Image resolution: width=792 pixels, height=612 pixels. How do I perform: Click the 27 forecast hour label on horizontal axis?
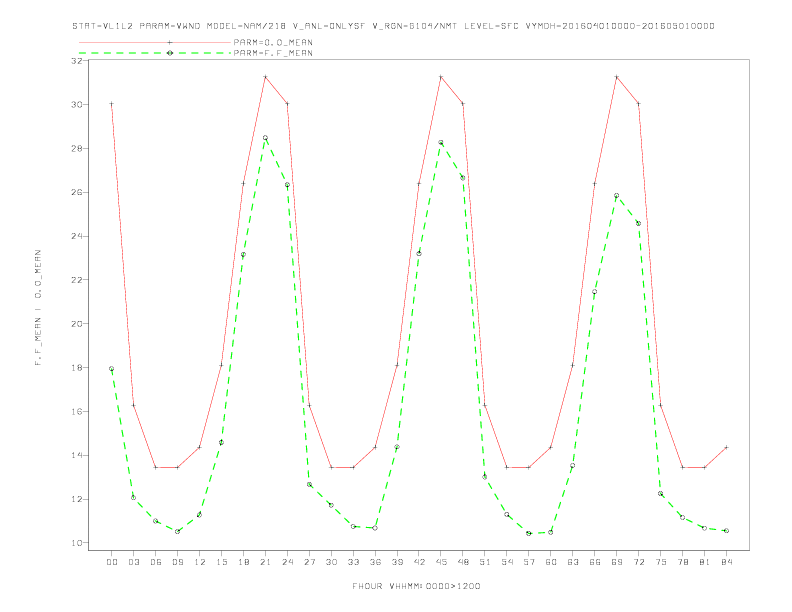(x=309, y=562)
